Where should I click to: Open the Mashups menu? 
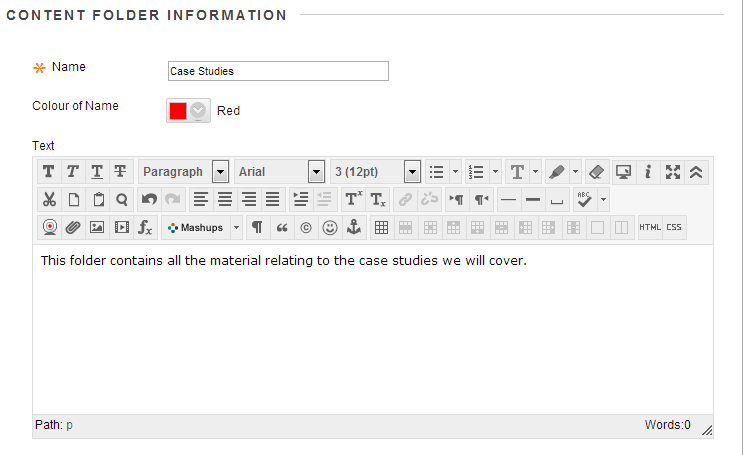pos(202,227)
